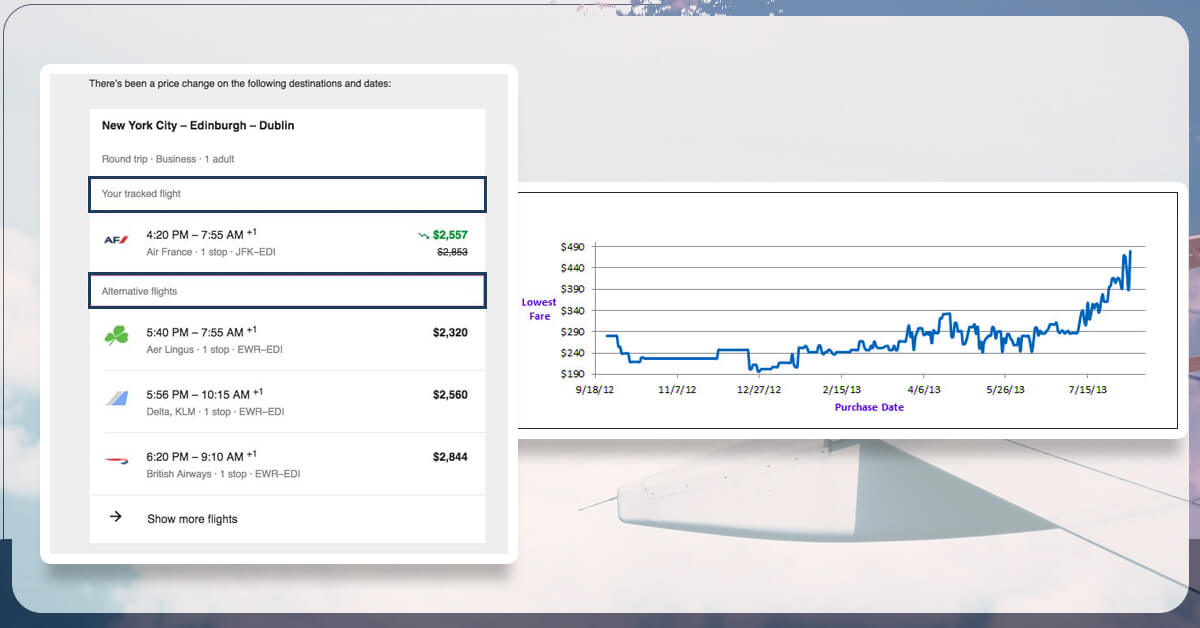
Task: Click the arrow icon beside Show more flights
Action: [115, 517]
